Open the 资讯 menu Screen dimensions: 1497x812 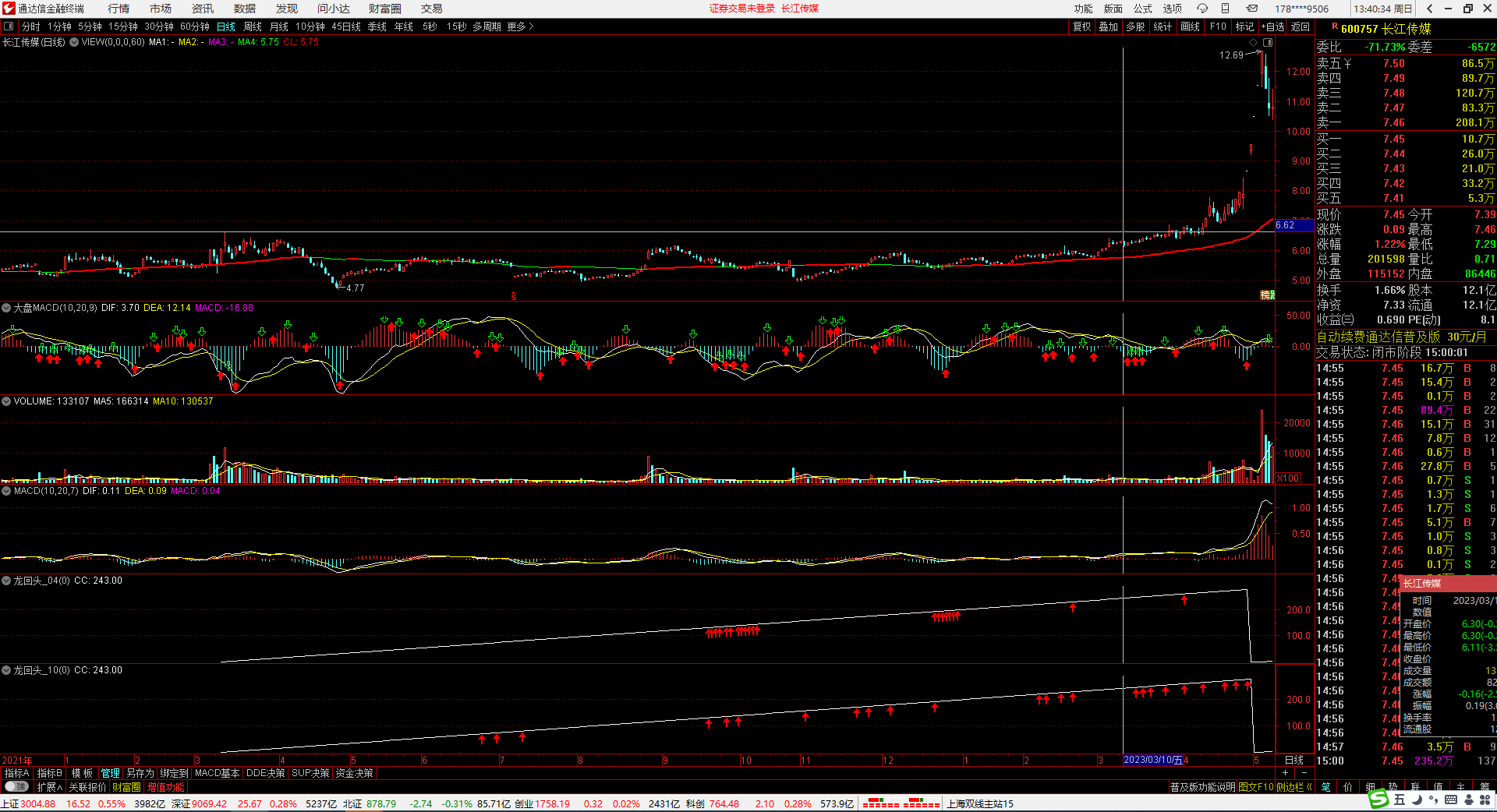click(x=203, y=9)
